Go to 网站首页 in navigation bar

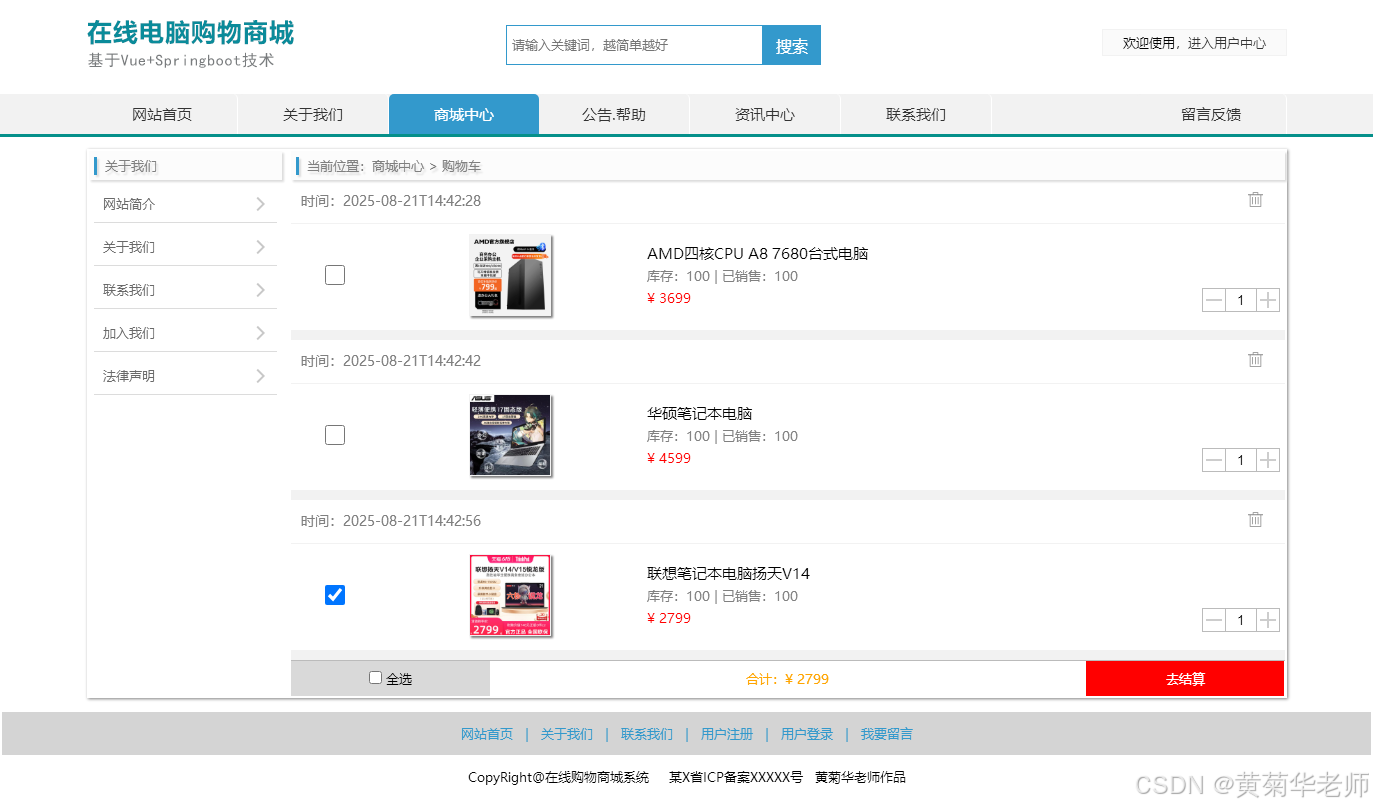[162, 114]
